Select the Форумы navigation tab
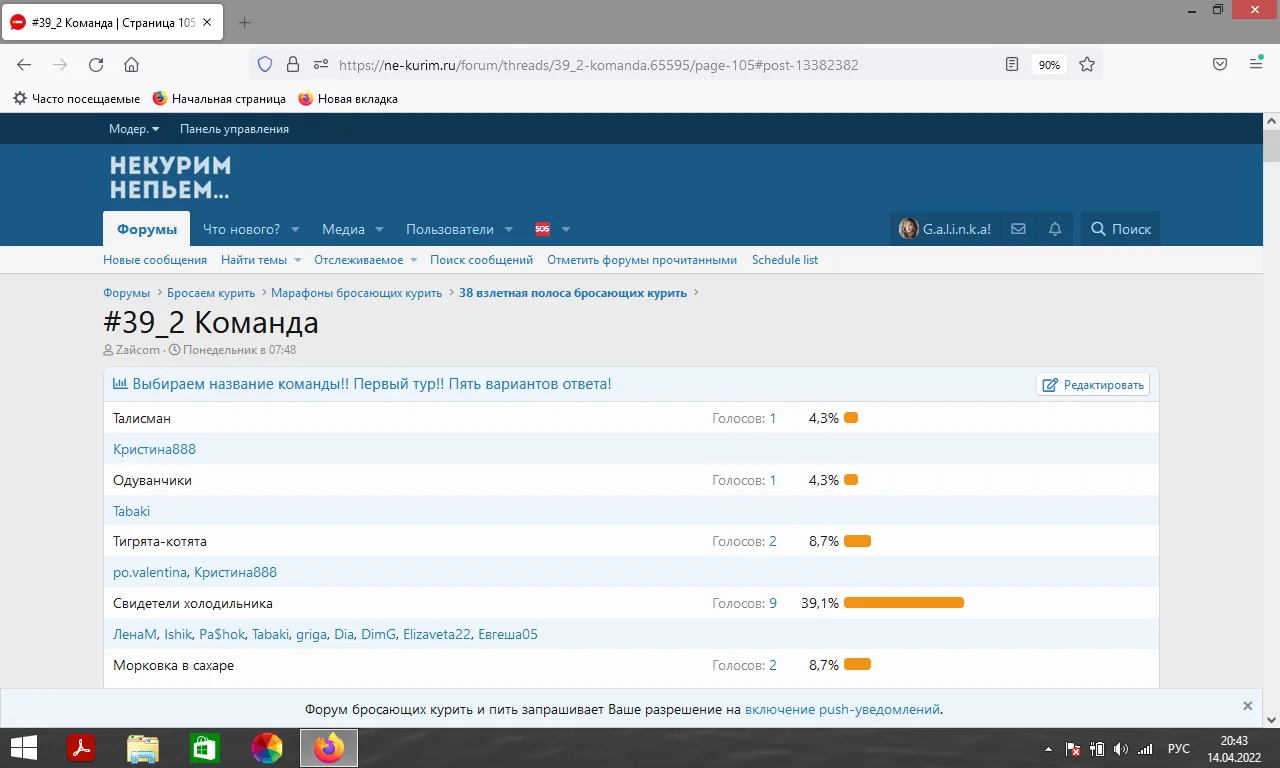Screen dimensions: 1280x768 147,229
